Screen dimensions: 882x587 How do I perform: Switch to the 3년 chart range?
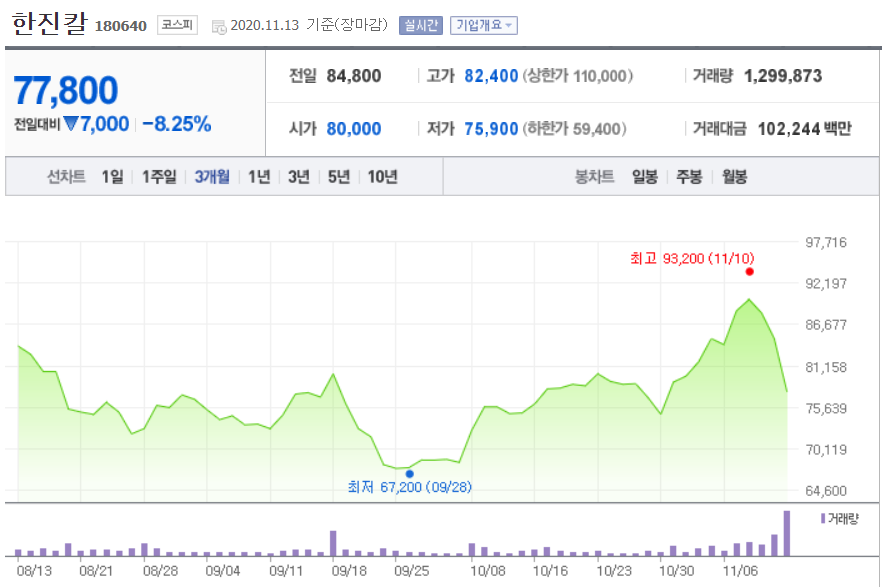pyautogui.click(x=299, y=177)
